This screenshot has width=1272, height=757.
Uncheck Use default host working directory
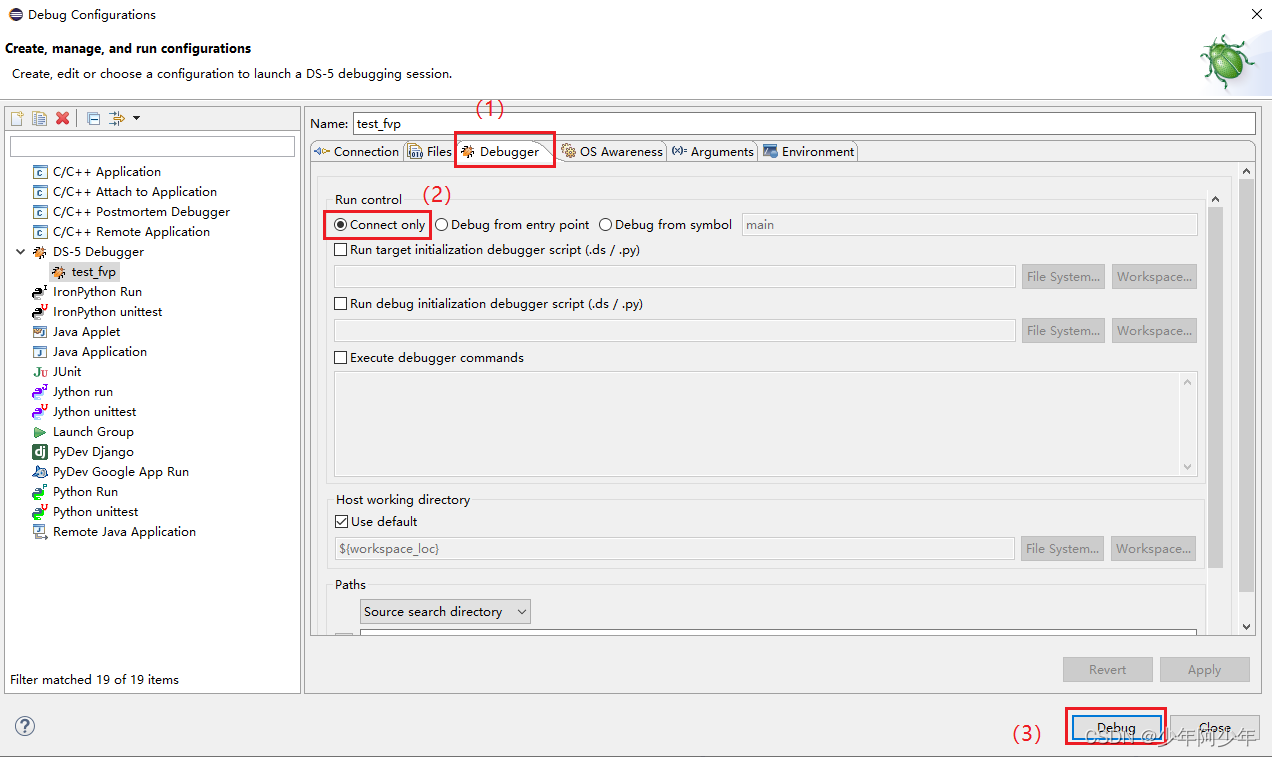pyautogui.click(x=342, y=521)
